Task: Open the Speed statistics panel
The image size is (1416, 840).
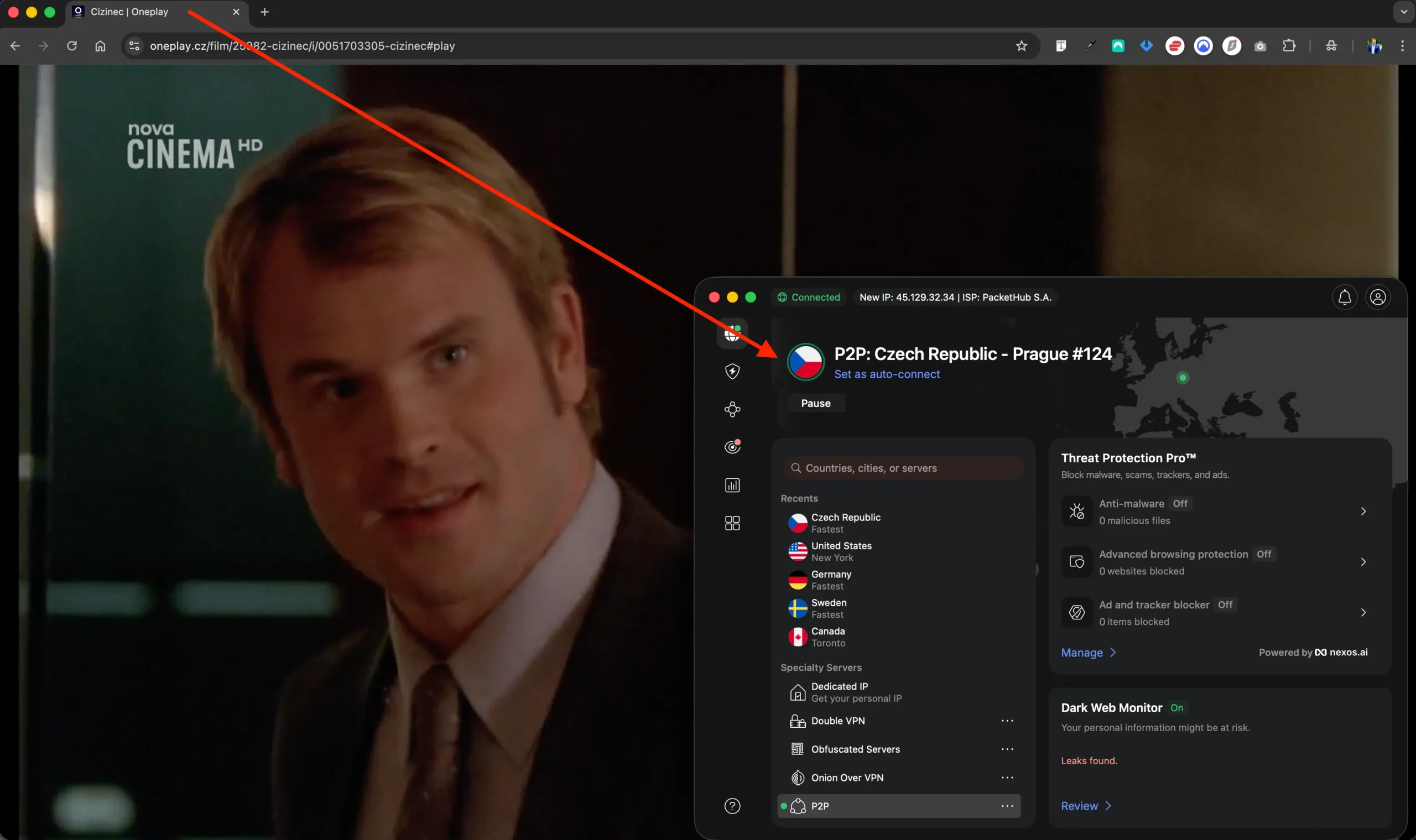Action: point(732,484)
